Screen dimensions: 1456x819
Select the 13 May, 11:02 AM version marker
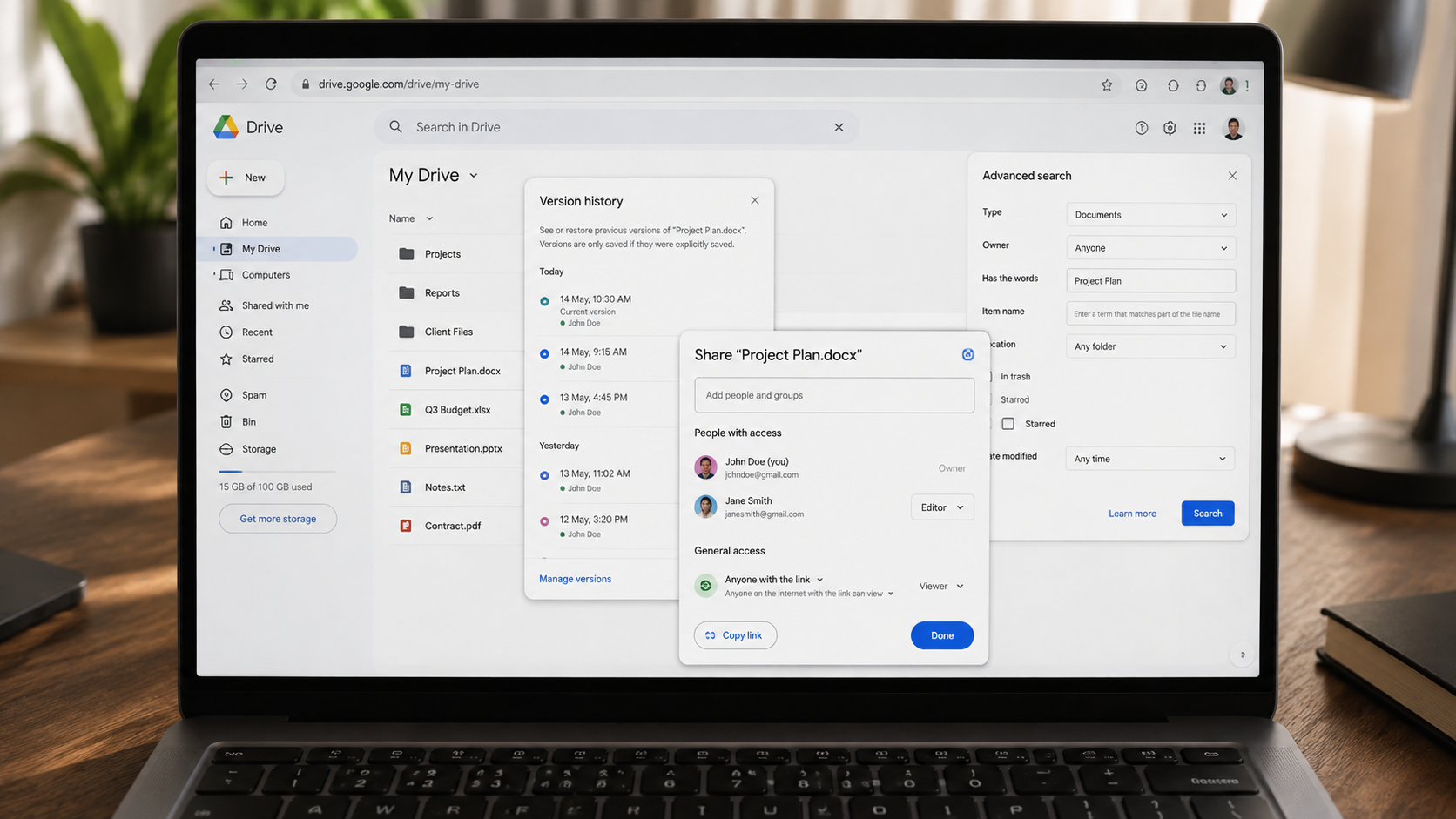tap(544, 476)
